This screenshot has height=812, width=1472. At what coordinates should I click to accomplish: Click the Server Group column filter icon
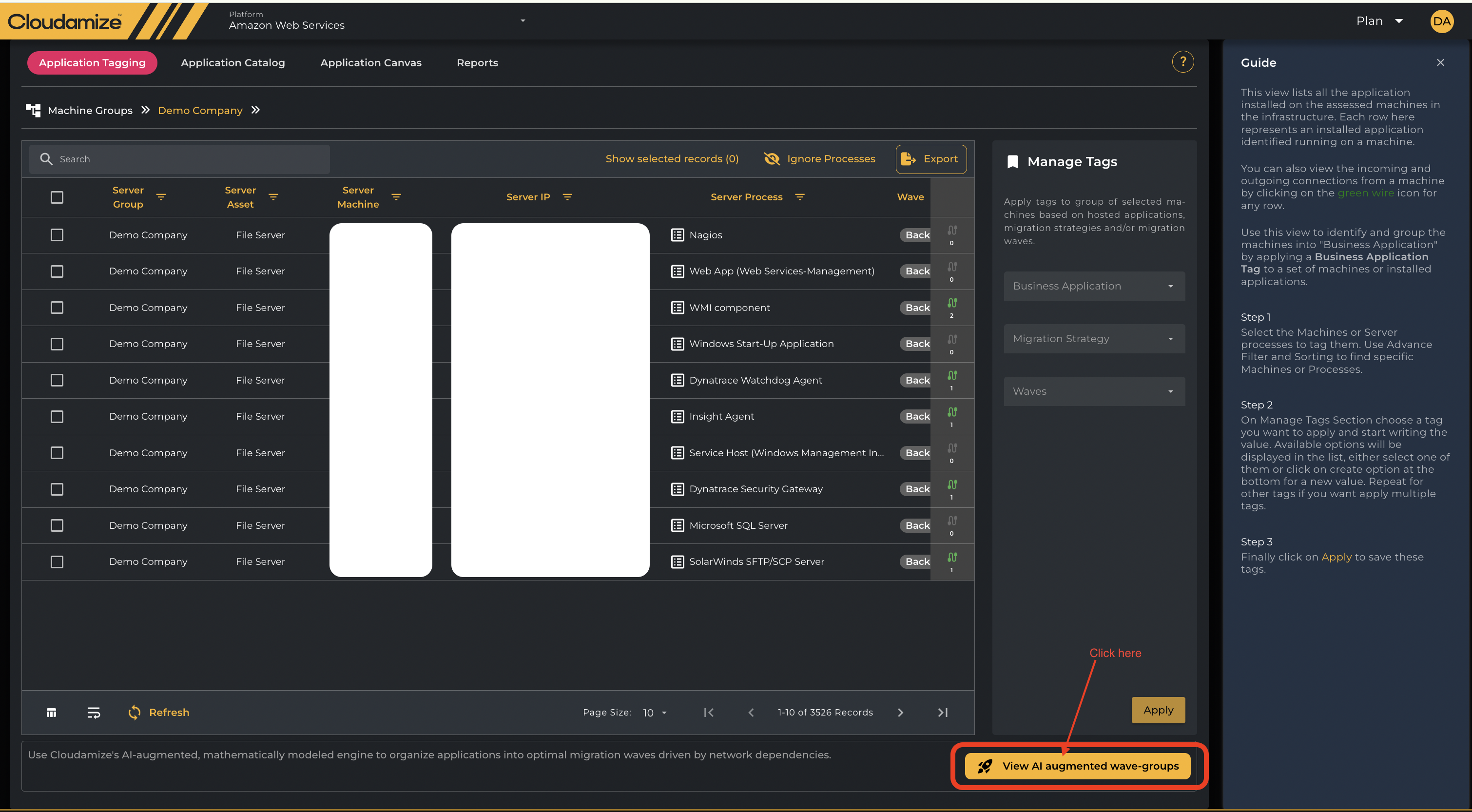[x=161, y=197]
